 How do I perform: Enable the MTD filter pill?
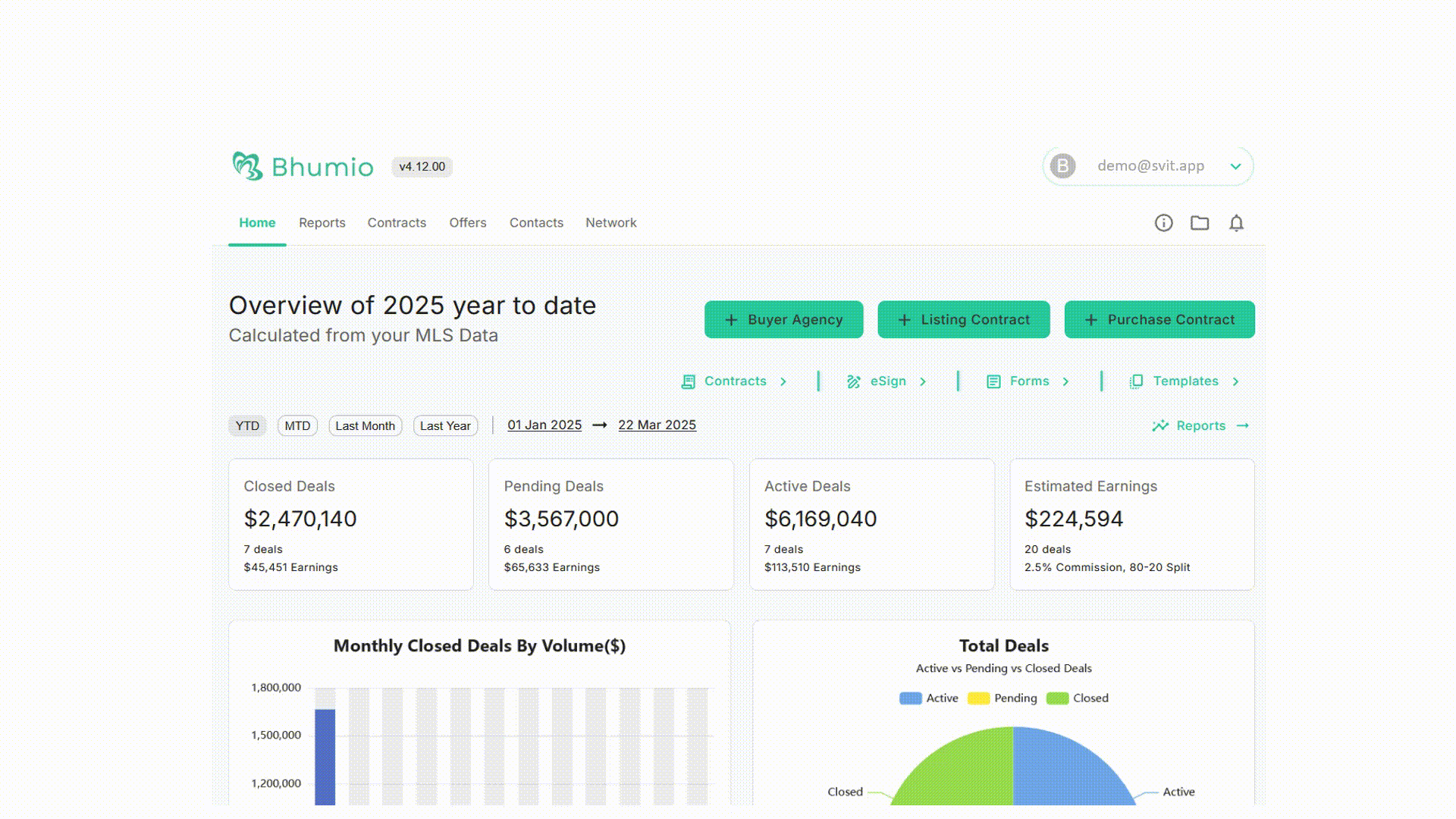(x=297, y=425)
